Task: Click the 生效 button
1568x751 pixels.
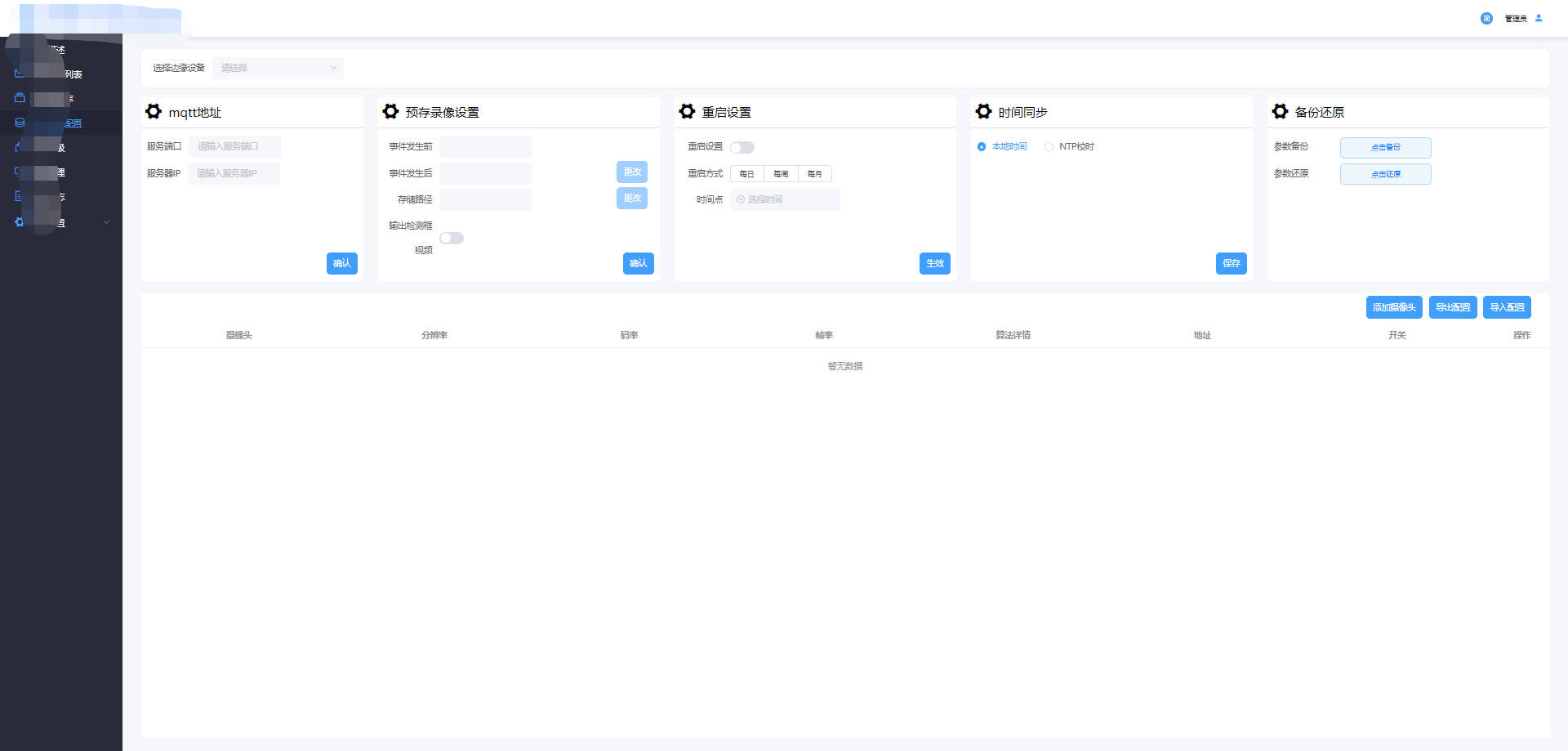Action: pos(935,263)
